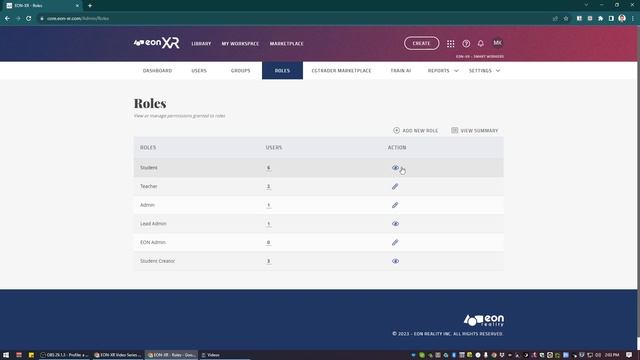The height and width of the screenshot is (360, 640).
Task: Switch to the OBS taskbar window
Action: tap(64, 355)
